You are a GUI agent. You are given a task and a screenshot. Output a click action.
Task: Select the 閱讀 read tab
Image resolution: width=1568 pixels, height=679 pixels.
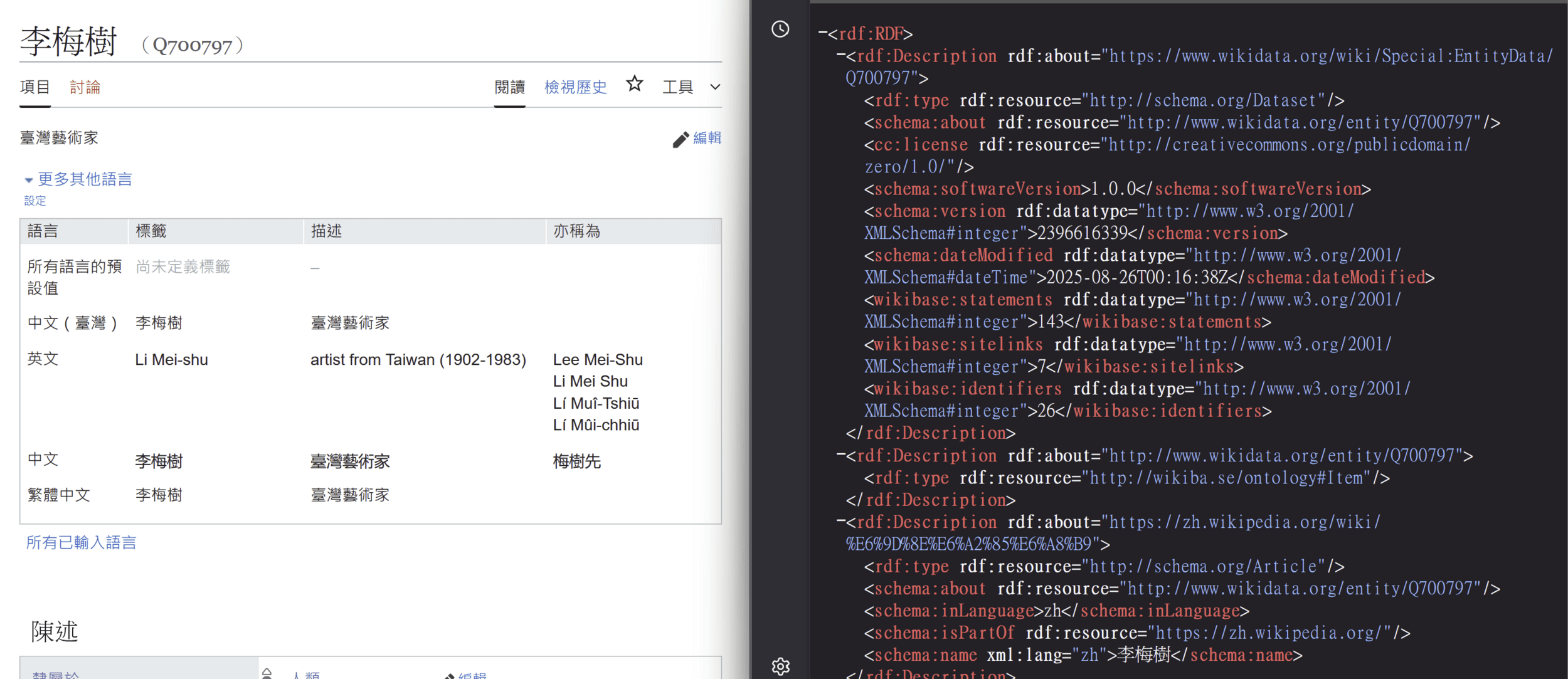(x=509, y=87)
